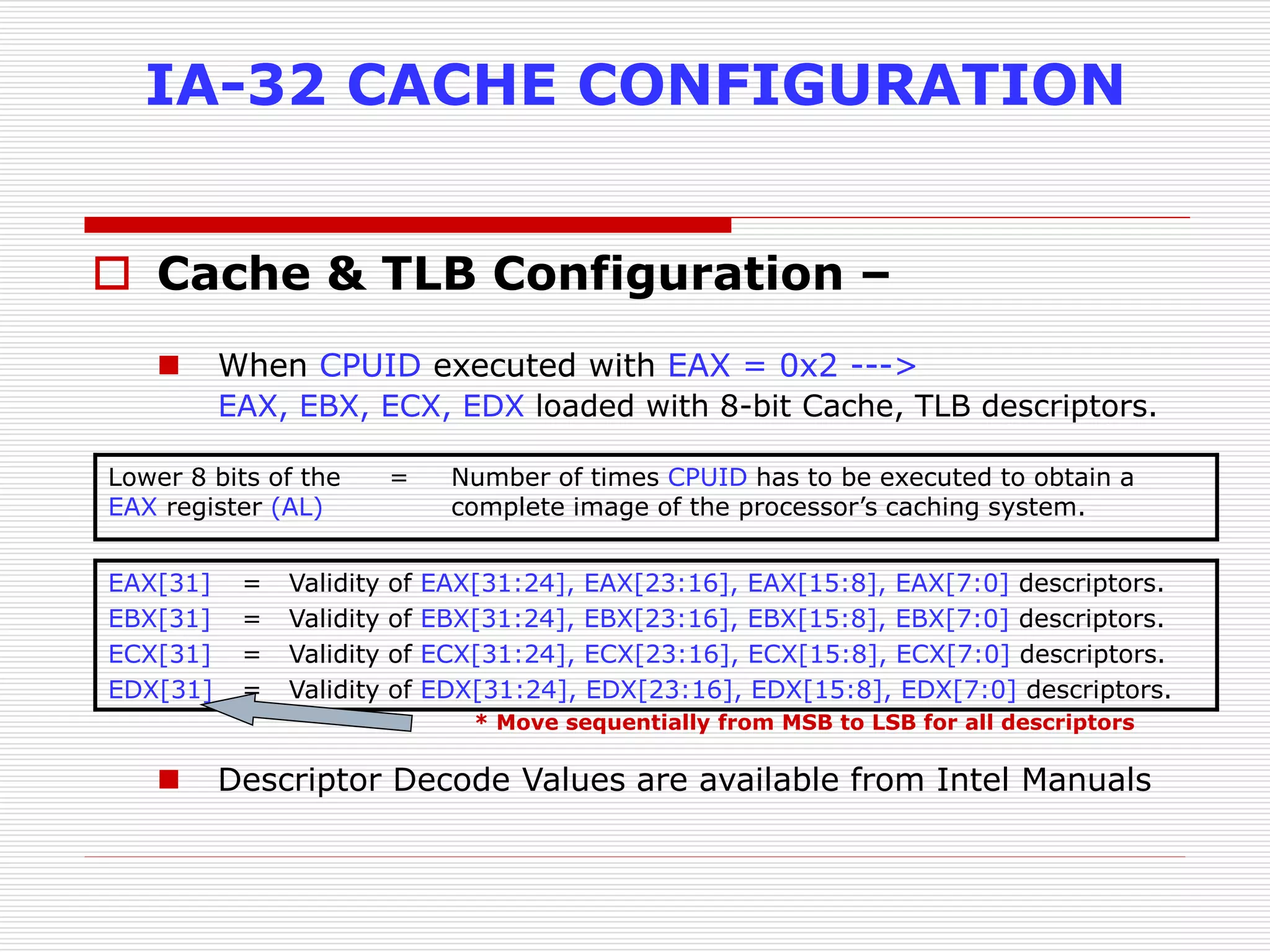Screen dimensions: 1270x952
Task: Click 'Lower 8 bits of the' text
Action: point(224,478)
